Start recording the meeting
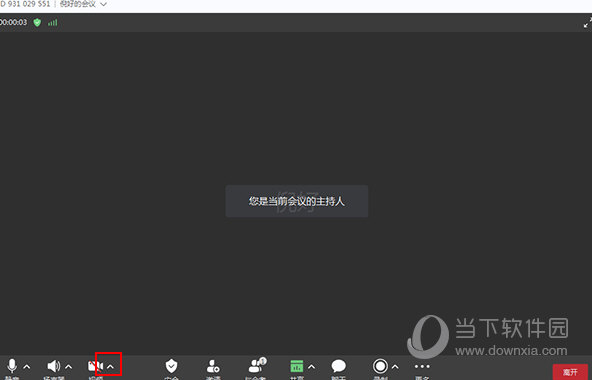Viewport: 592px width, 380px height. click(x=380, y=368)
